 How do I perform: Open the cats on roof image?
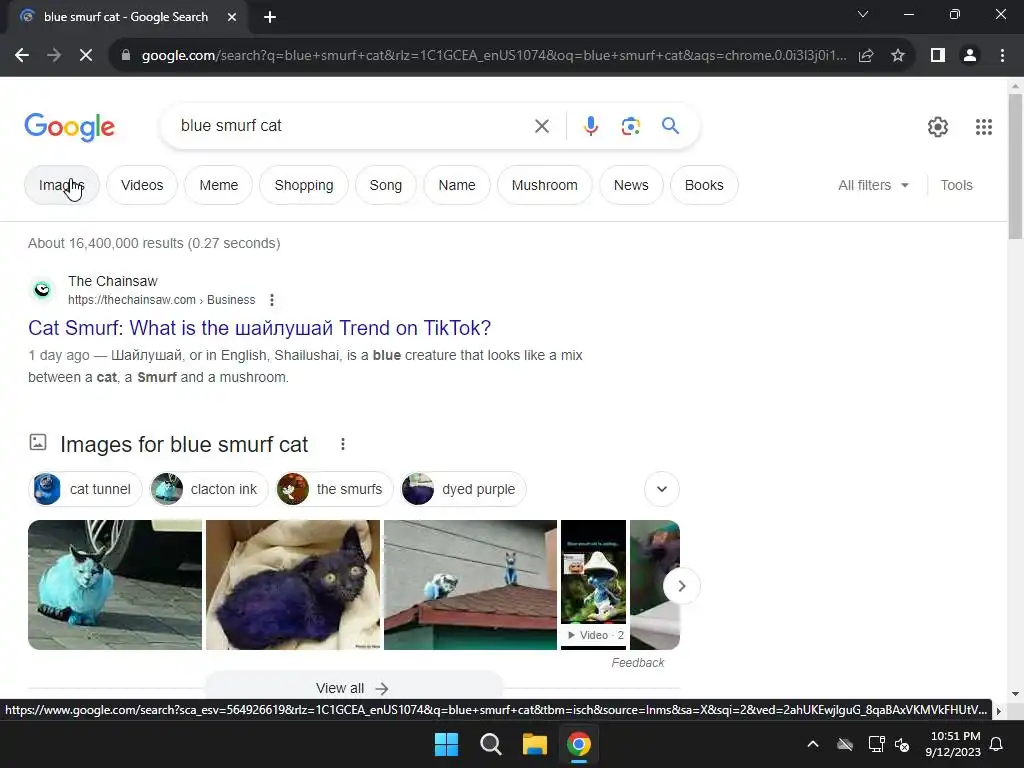click(470, 584)
